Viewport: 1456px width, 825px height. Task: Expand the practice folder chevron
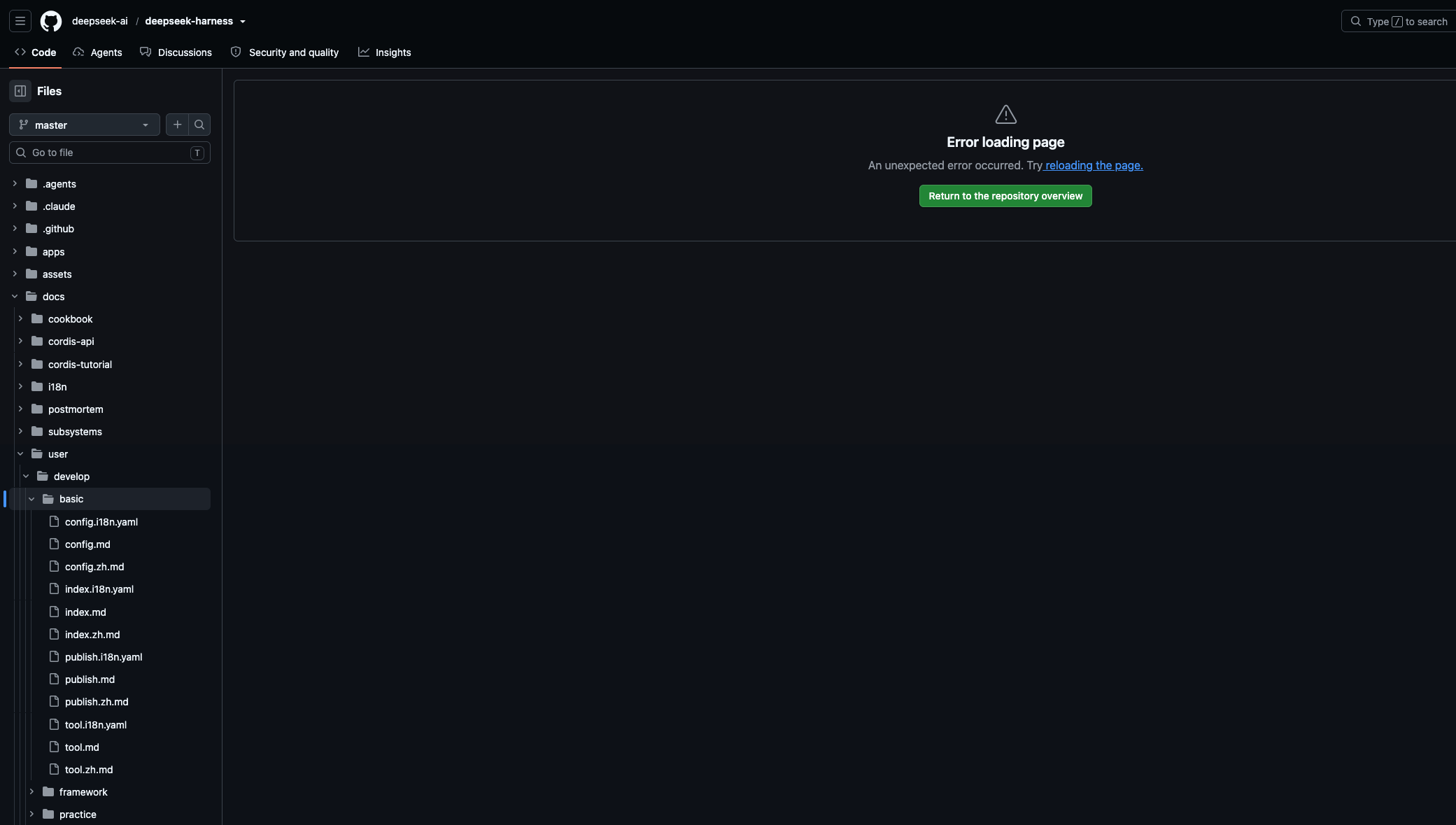click(31, 814)
